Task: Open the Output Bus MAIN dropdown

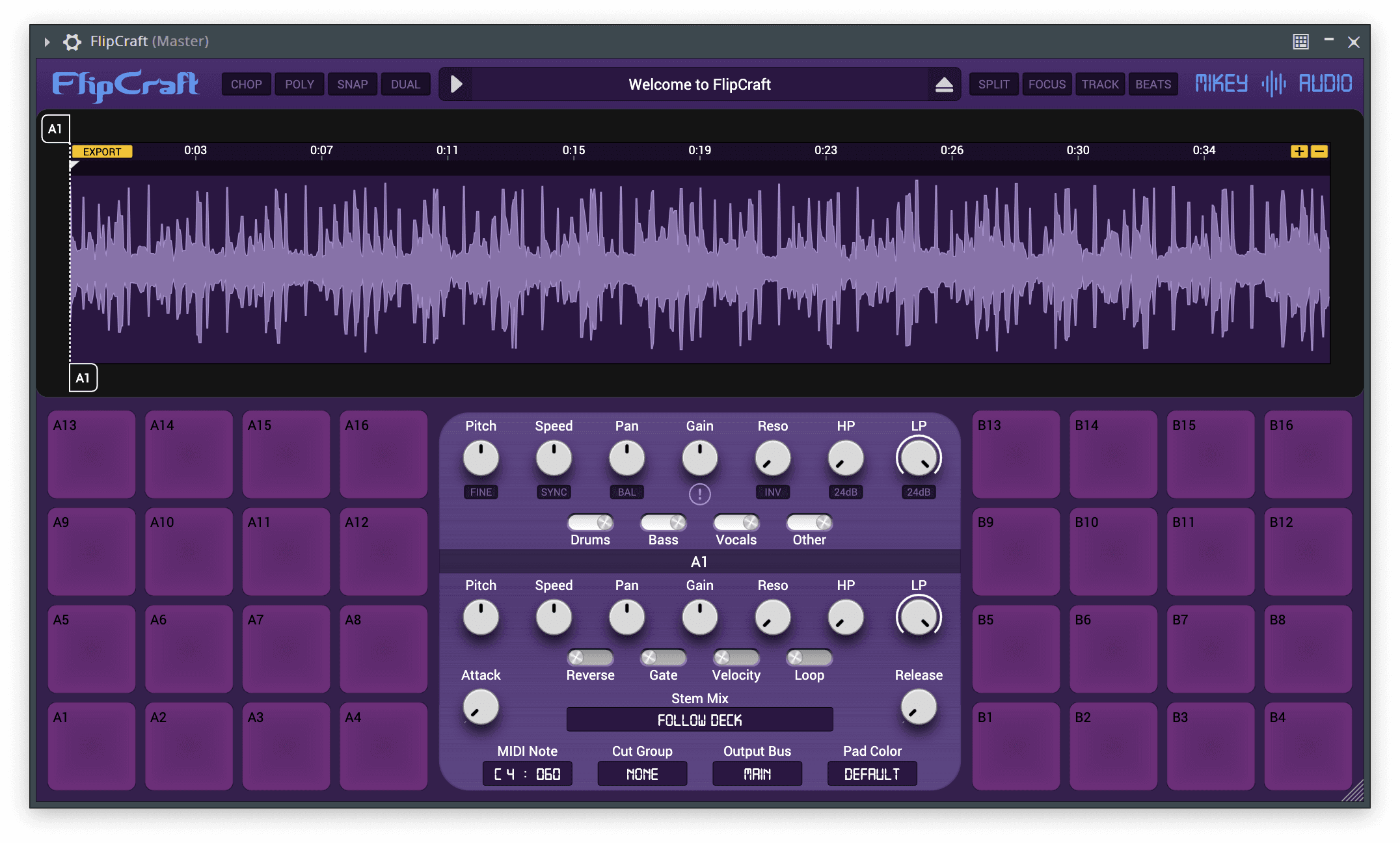Action: (757, 774)
